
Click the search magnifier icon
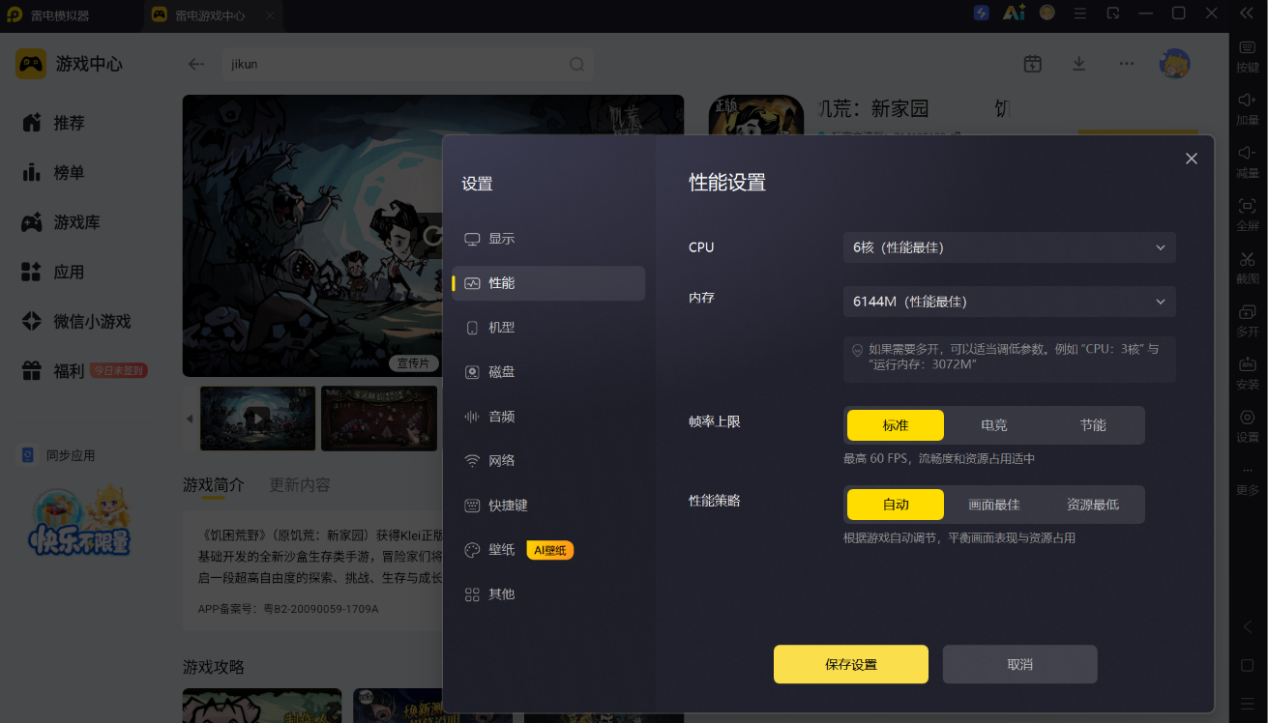pos(577,64)
